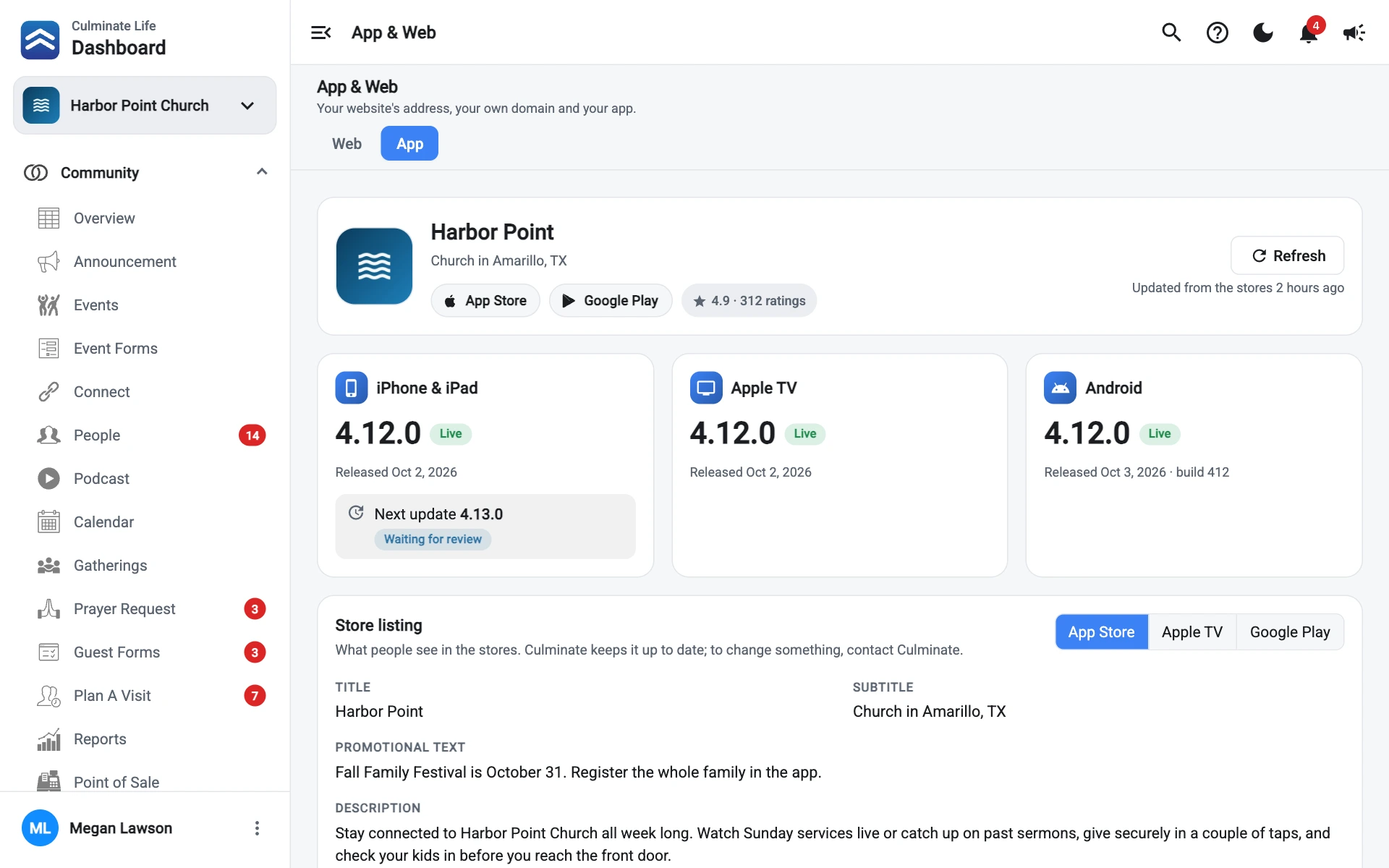Click the iPhone & iPad platform icon

pyautogui.click(x=351, y=388)
